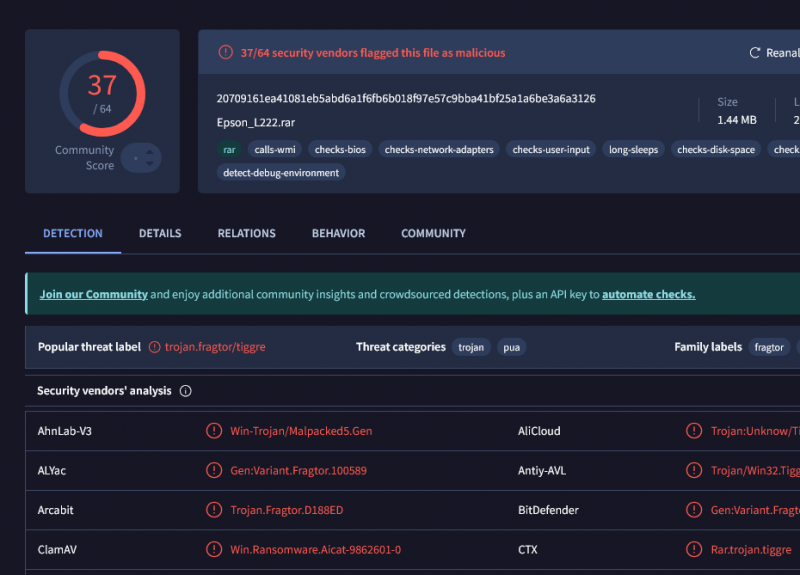
Task: Downvote the community score with down arrow
Action: 150,164
